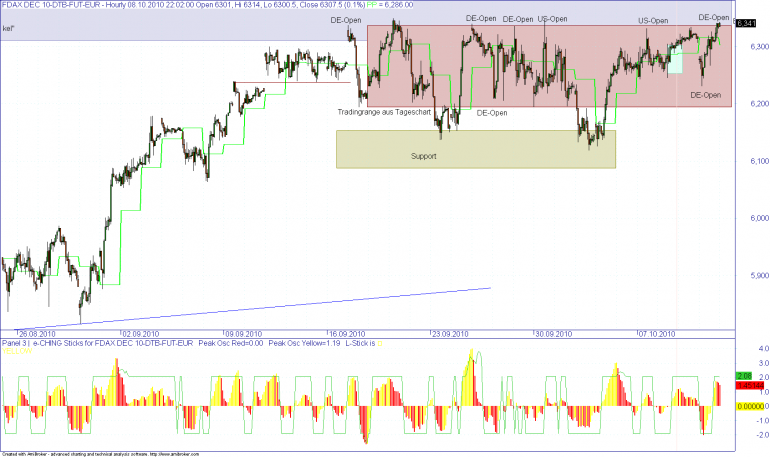This screenshot has height=457, width=770.
Task: Click the 5,900 price axis label
Action: point(759,276)
